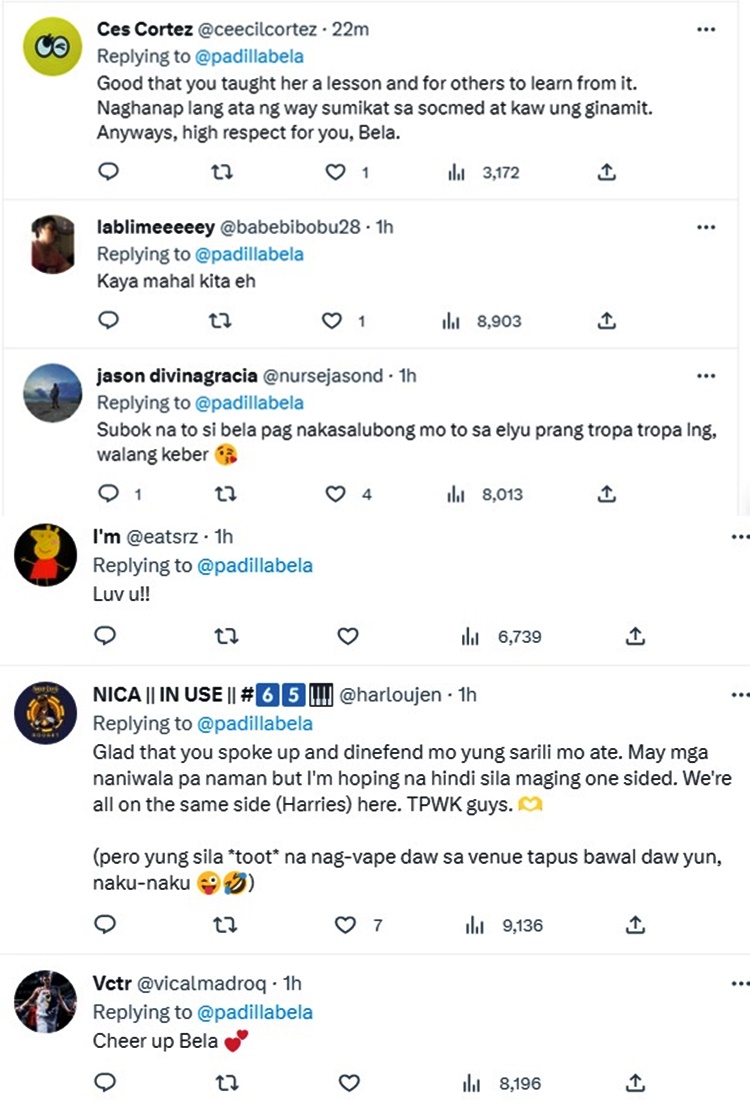Click jason divinagracia's profile picture
The image size is (750, 1100).
[x=52, y=393]
